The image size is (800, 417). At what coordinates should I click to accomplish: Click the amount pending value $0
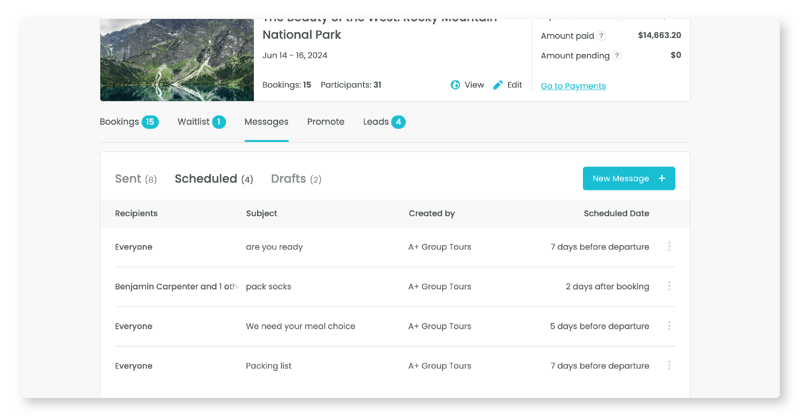[676, 55]
